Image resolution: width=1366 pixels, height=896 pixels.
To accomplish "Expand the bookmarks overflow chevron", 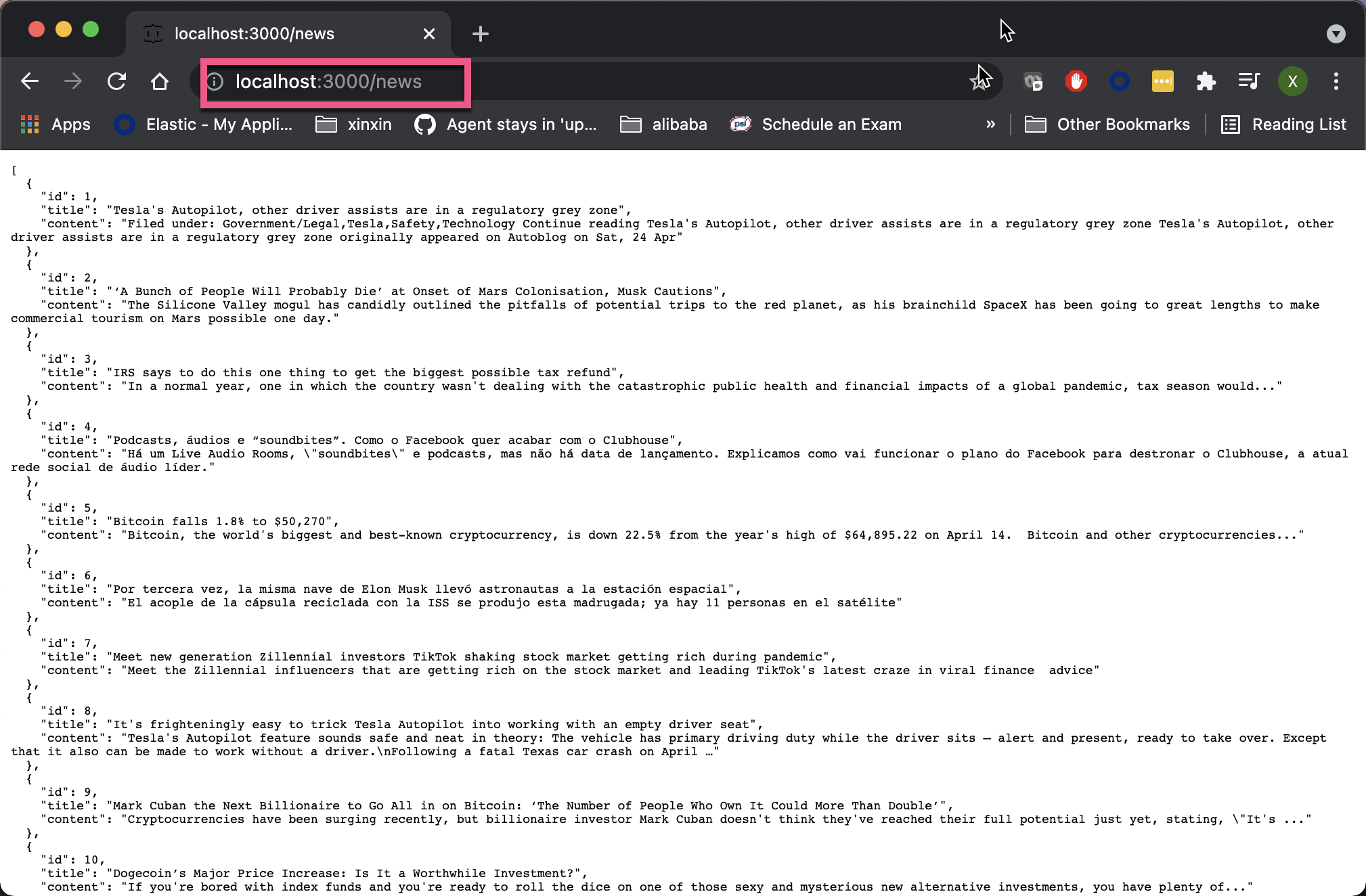I will [992, 124].
